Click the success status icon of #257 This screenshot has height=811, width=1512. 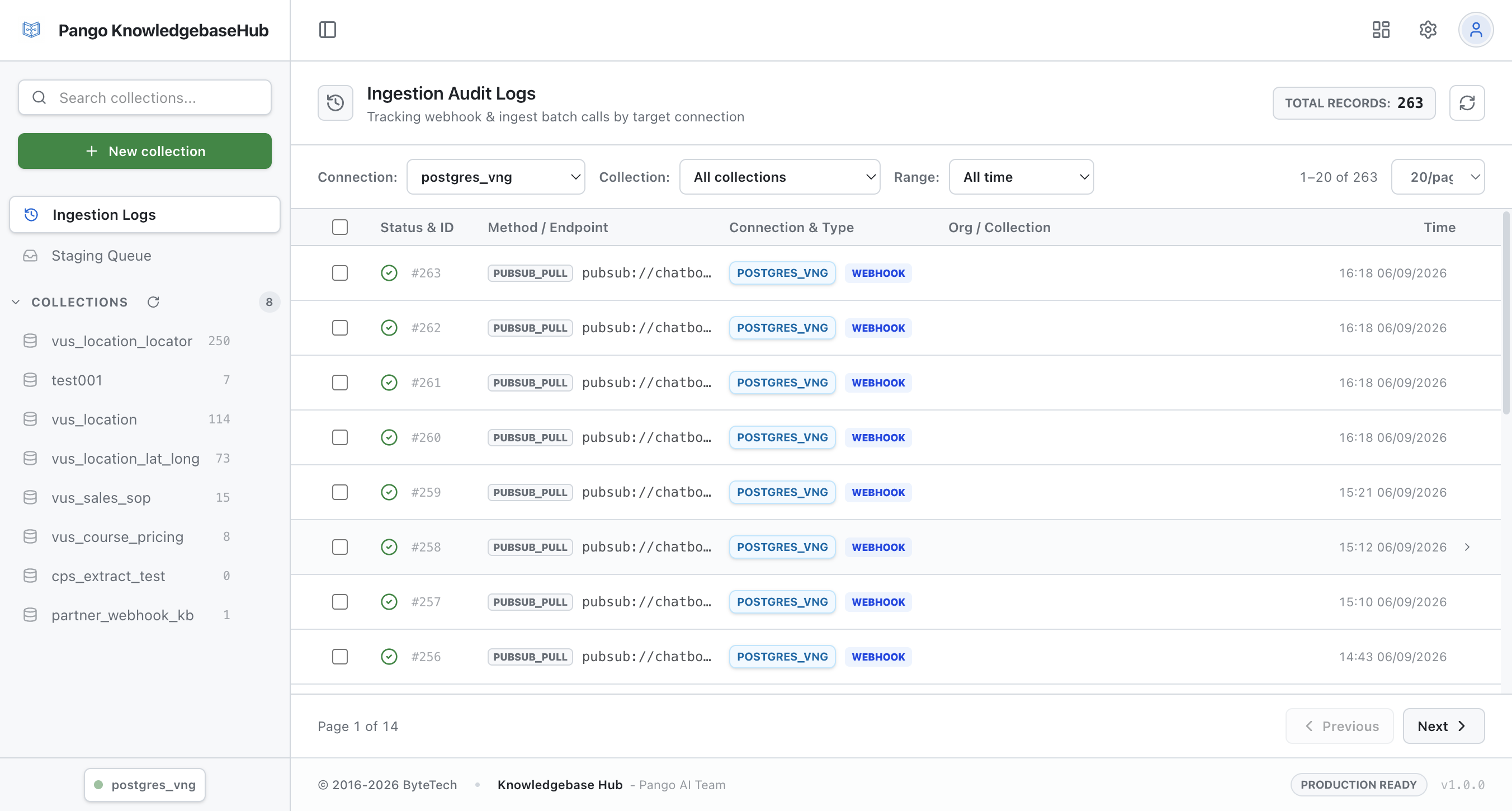pos(389,602)
